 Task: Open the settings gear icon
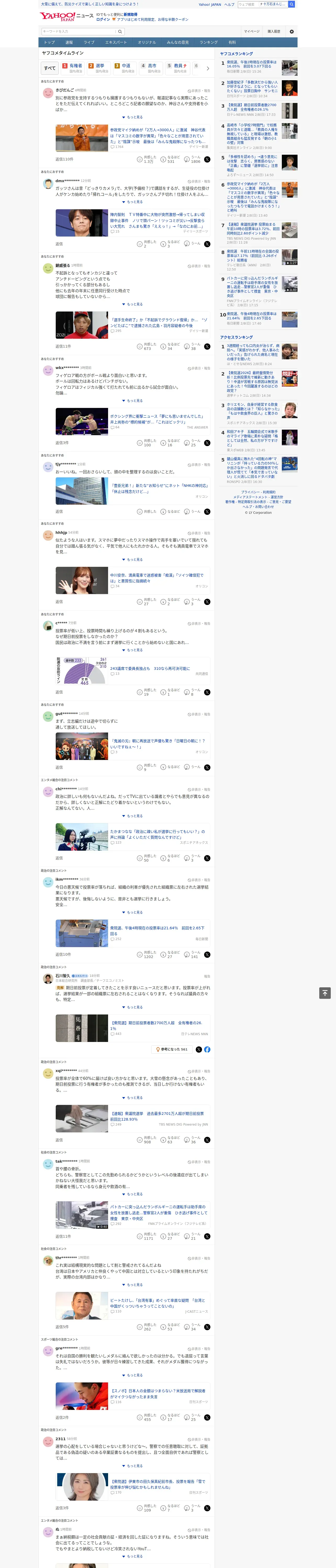292,32
